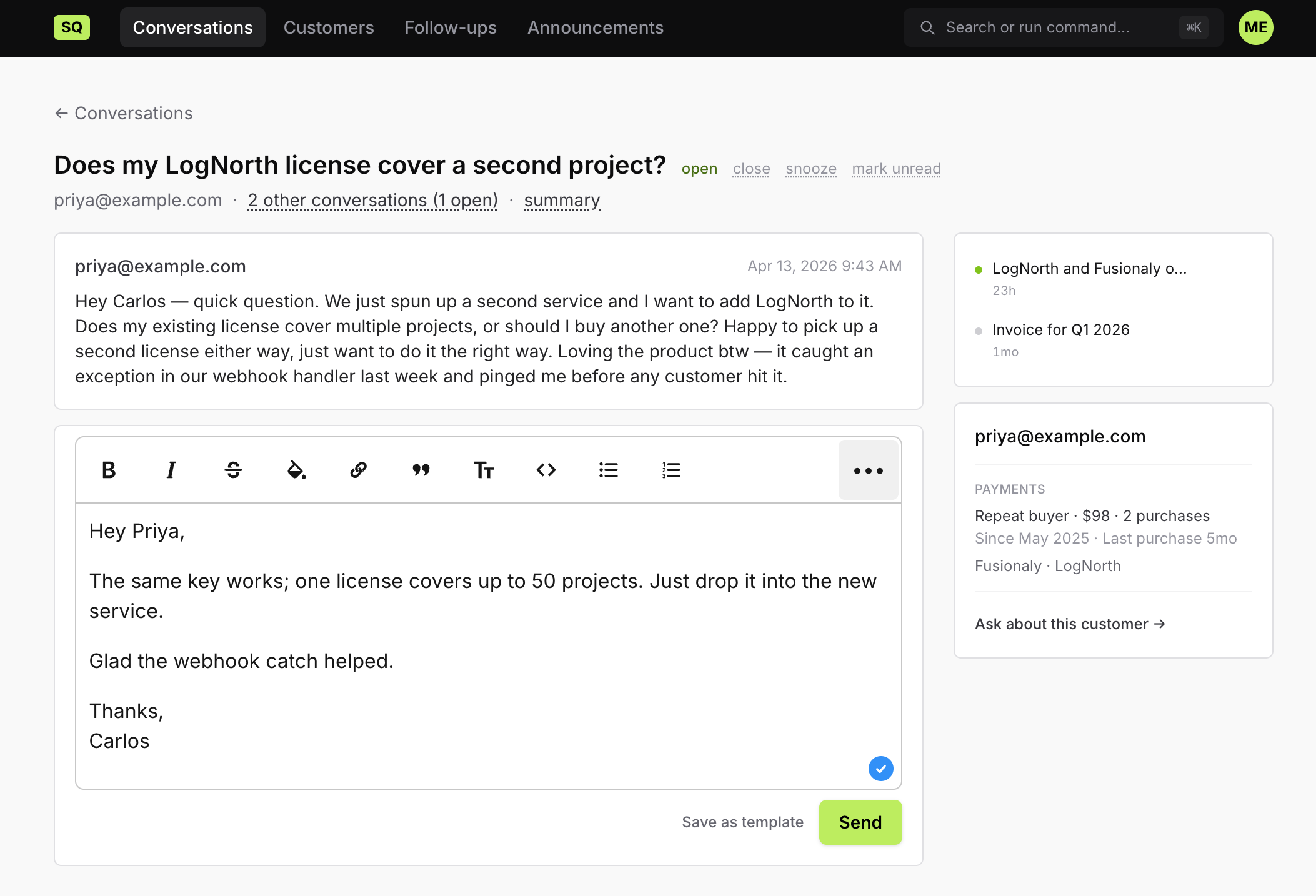Open the text size tool
The height and width of the screenshot is (896, 1316).
(483, 470)
